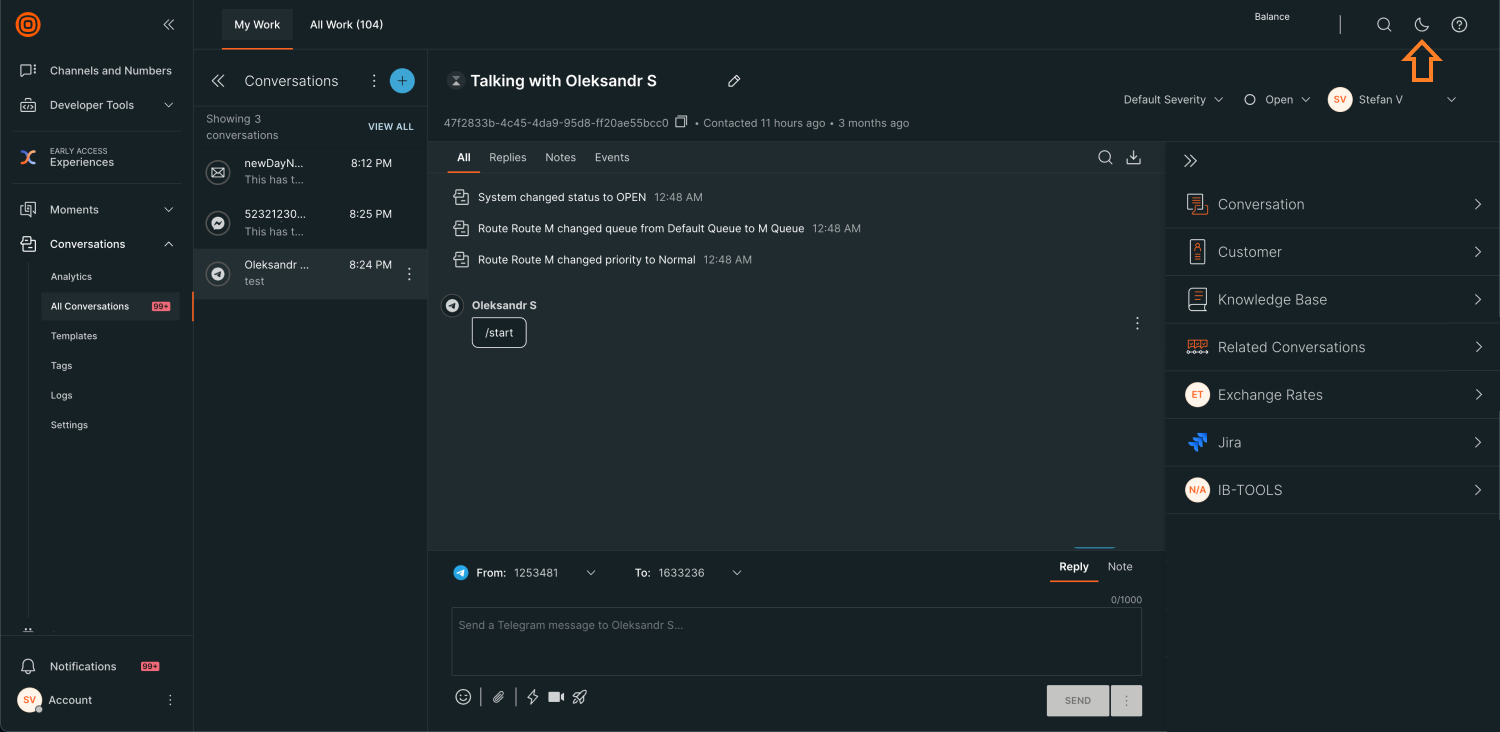Screen dimensions: 1500x732
Task: Edit the conversation title with pencil icon
Action: click(x=734, y=81)
